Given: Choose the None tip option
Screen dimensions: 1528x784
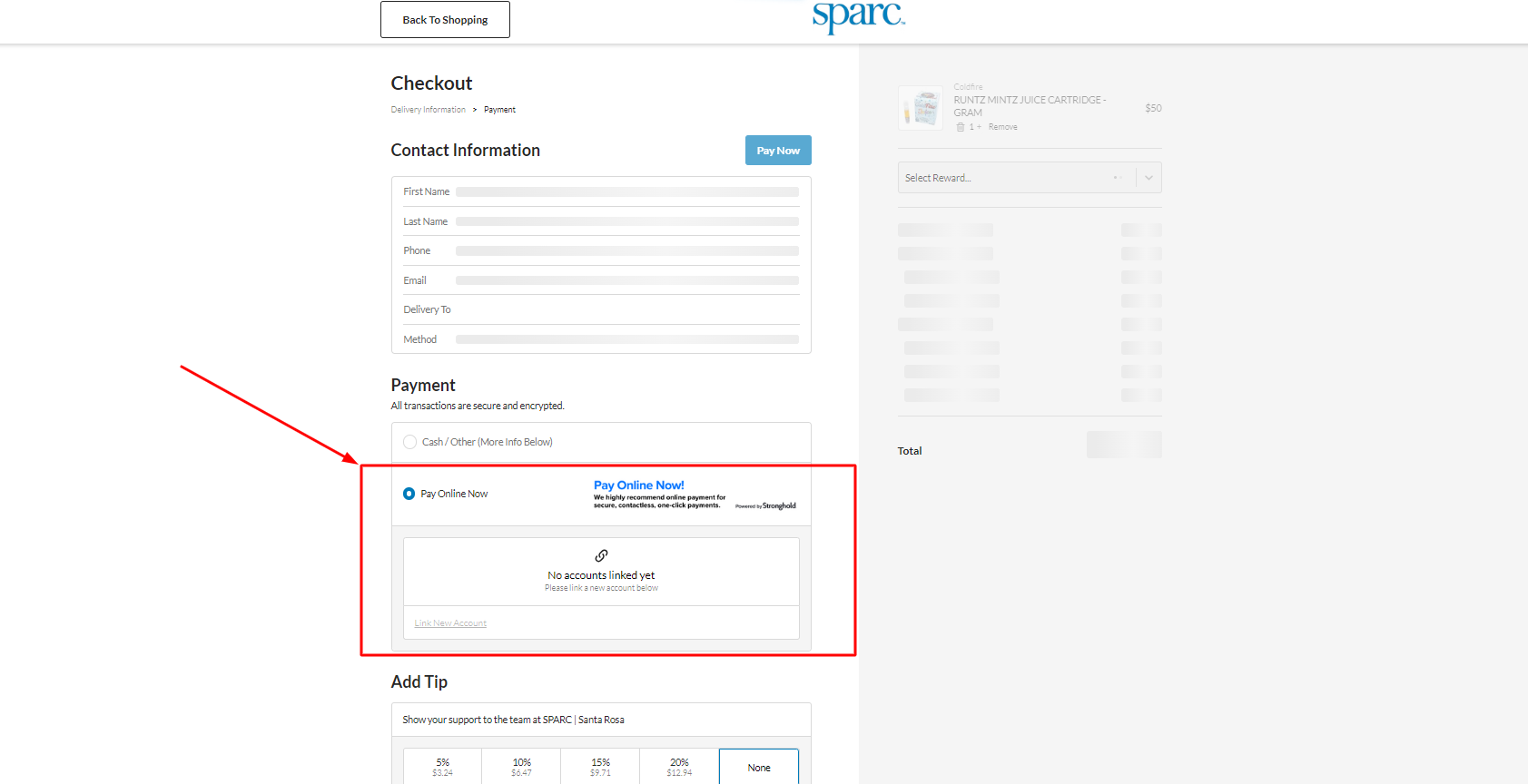Looking at the screenshot, I should [759, 767].
